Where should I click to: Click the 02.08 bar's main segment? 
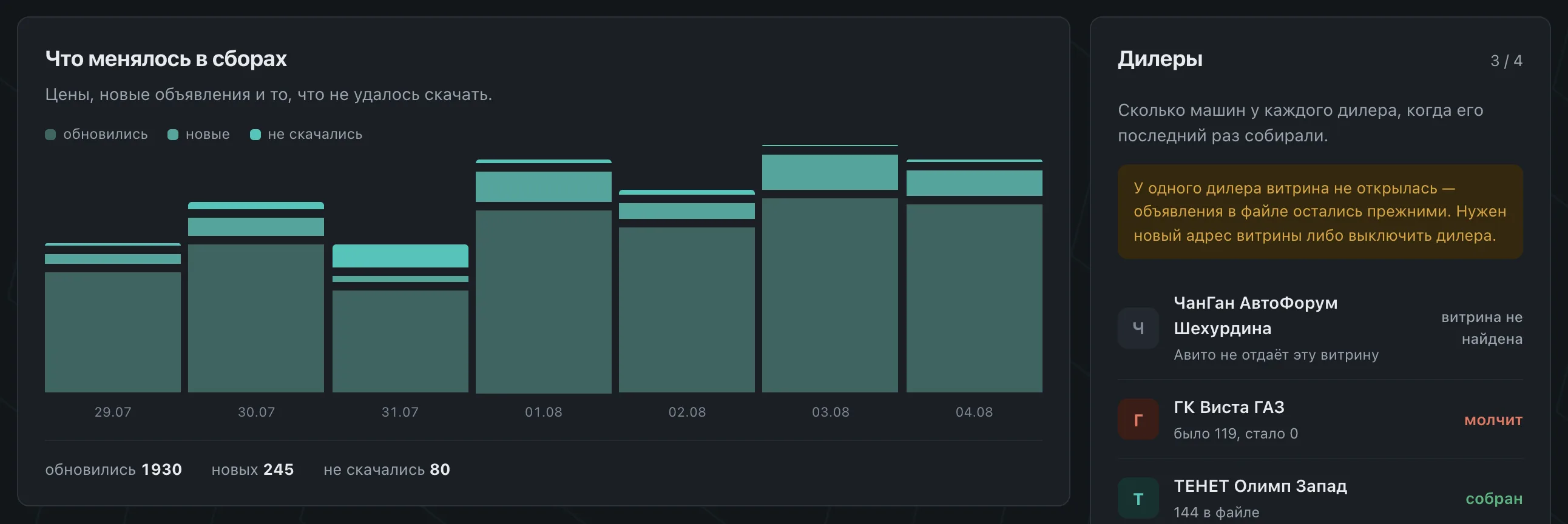tap(687, 310)
